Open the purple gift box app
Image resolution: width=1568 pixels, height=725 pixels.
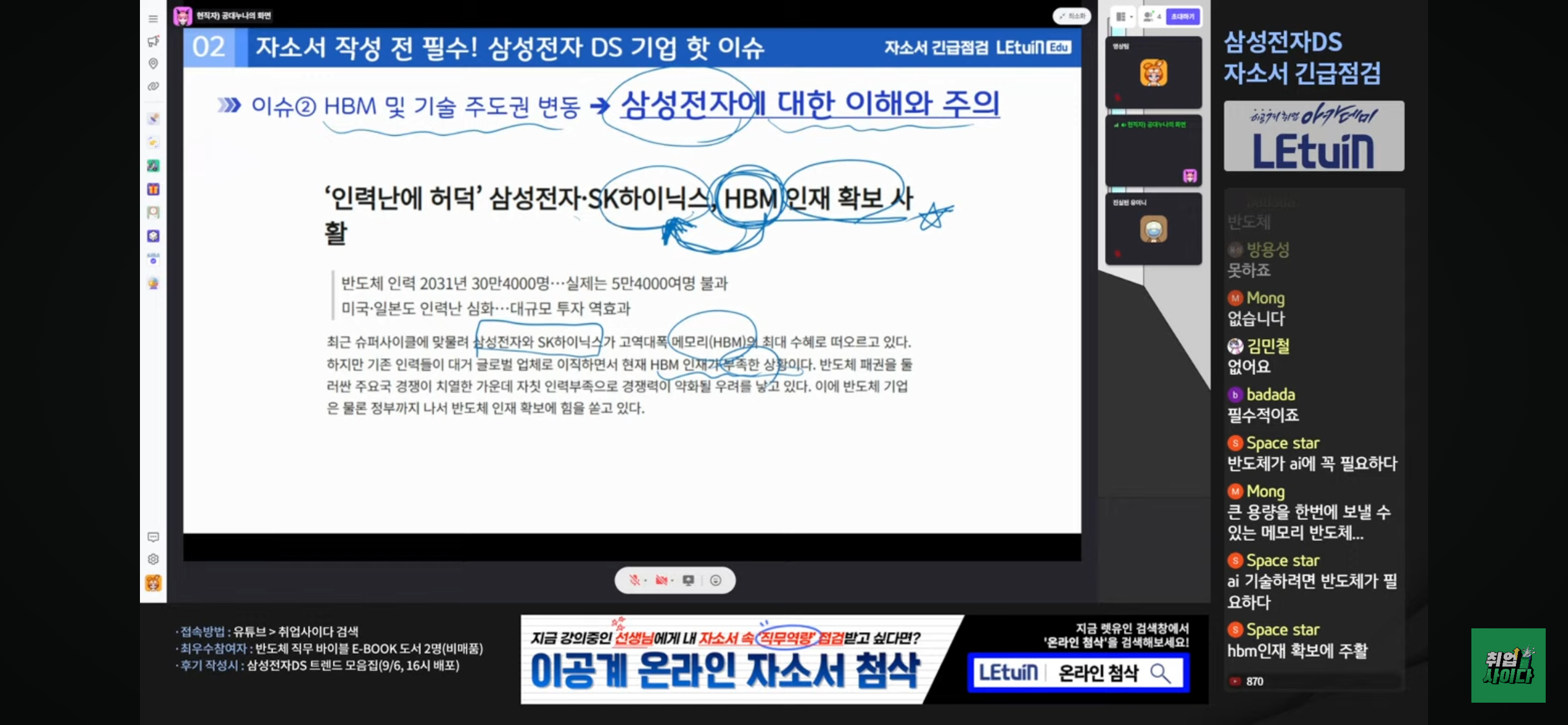153,189
